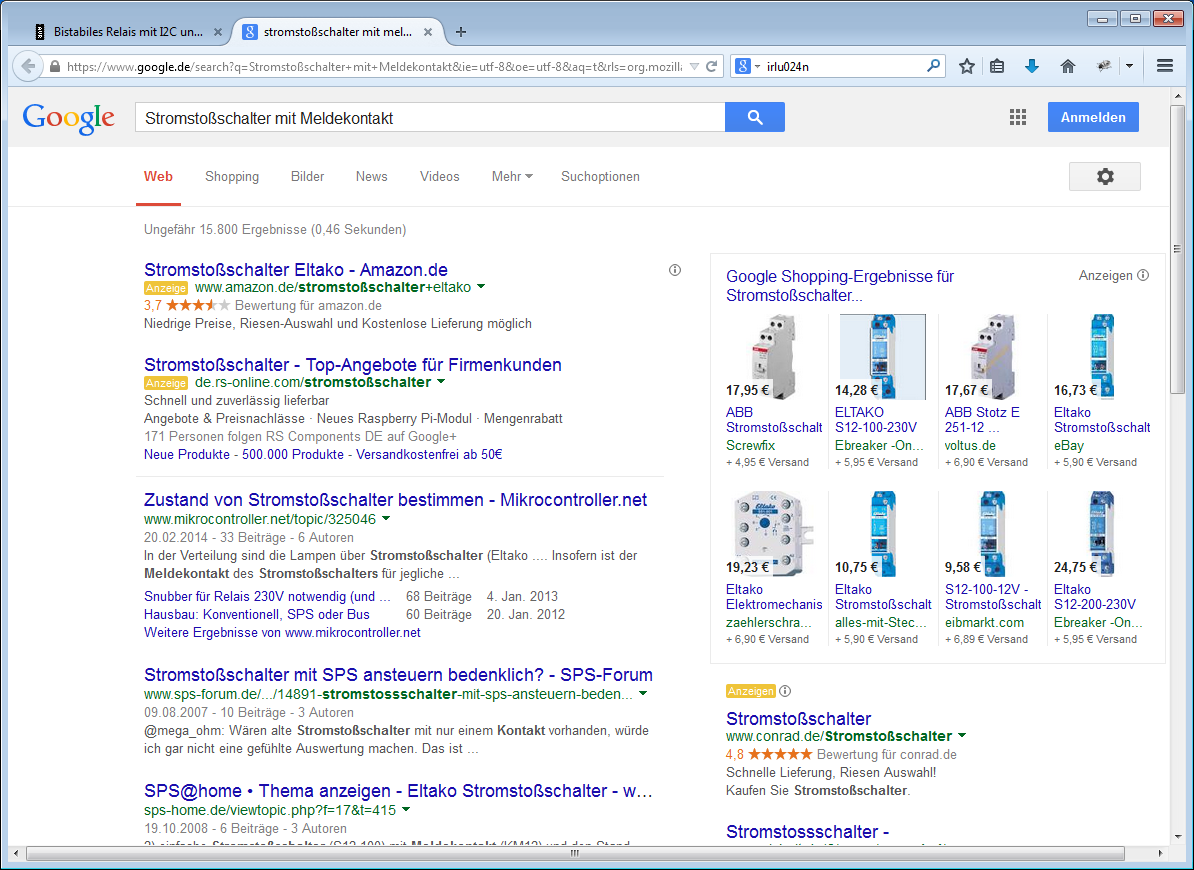Image resolution: width=1194 pixels, height=870 pixels.
Task: Open Hausbau: Konventionell, SPS oder Bus link
Action: pos(257,614)
